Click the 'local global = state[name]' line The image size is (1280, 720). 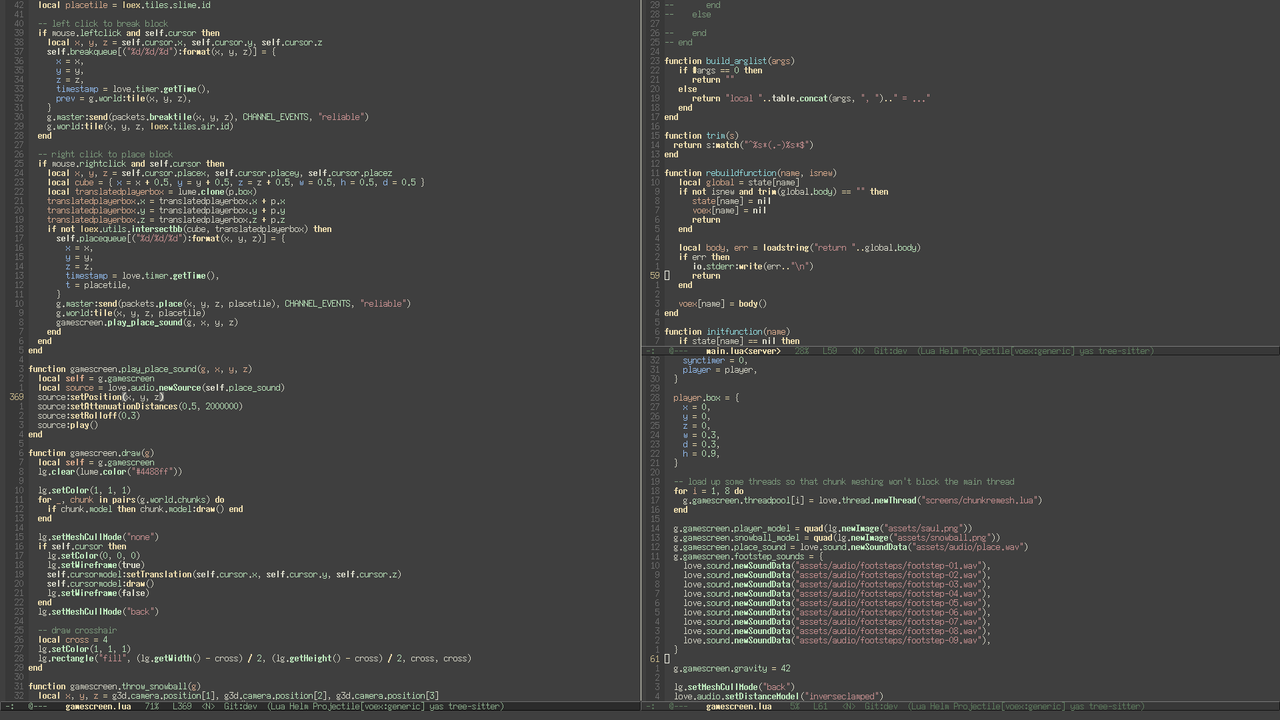coord(739,182)
